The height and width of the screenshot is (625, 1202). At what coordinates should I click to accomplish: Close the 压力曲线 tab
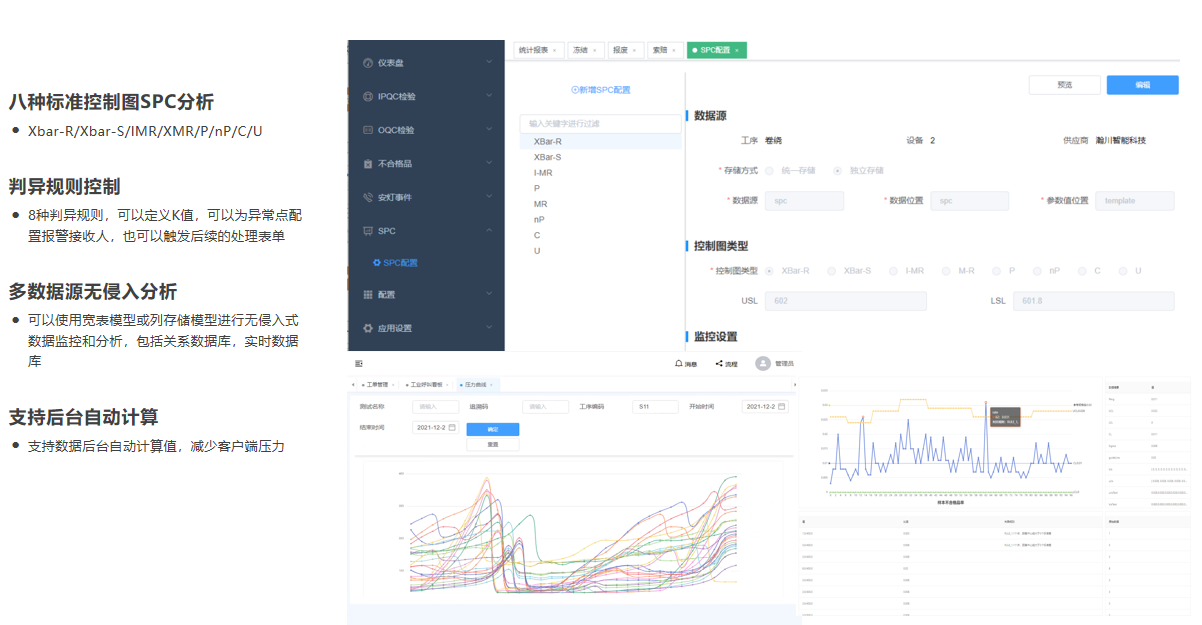pos(491,384)
